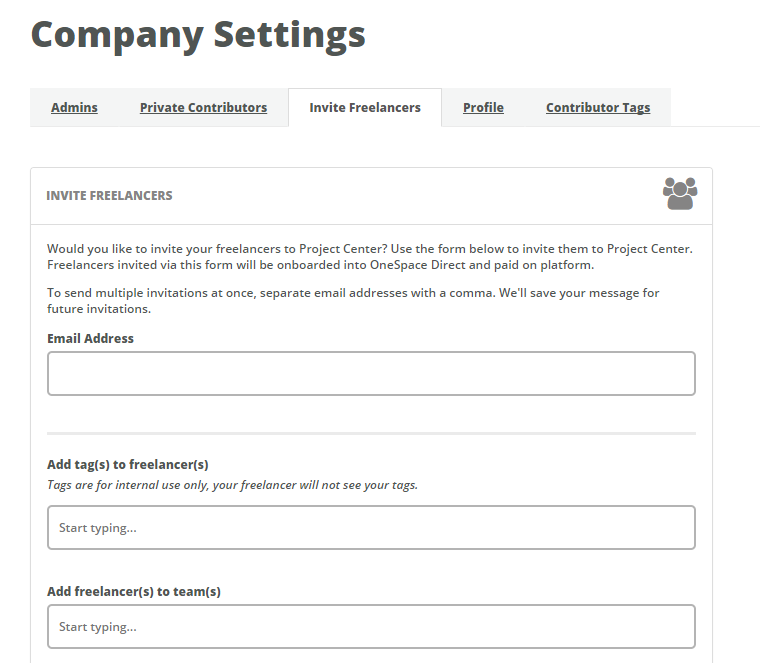Image resolution: width=760 pixels, height=663 pixels.
Task: Open the Admins tab
Action: pyautogui.click(x=74, y=108)
